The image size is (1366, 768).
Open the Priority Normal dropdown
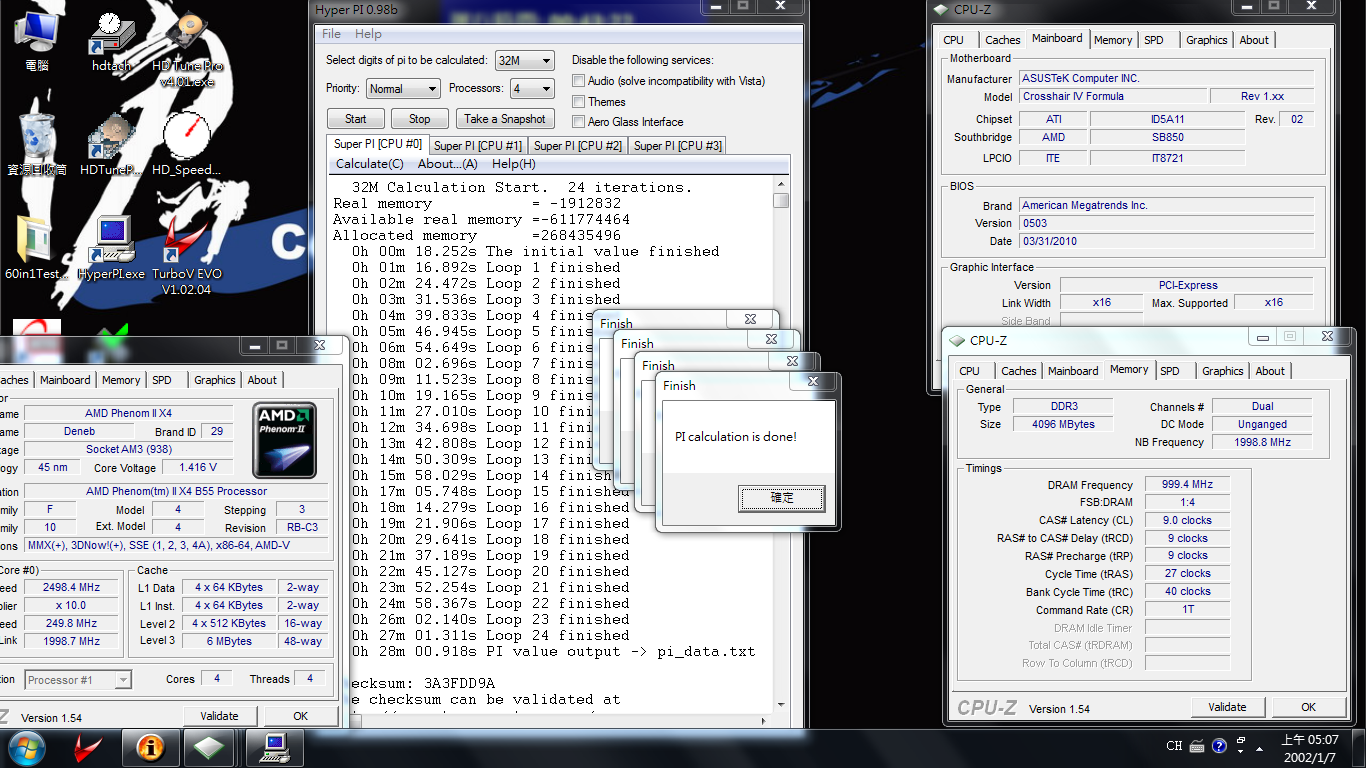pyautogui.click(x=402, y=88)
